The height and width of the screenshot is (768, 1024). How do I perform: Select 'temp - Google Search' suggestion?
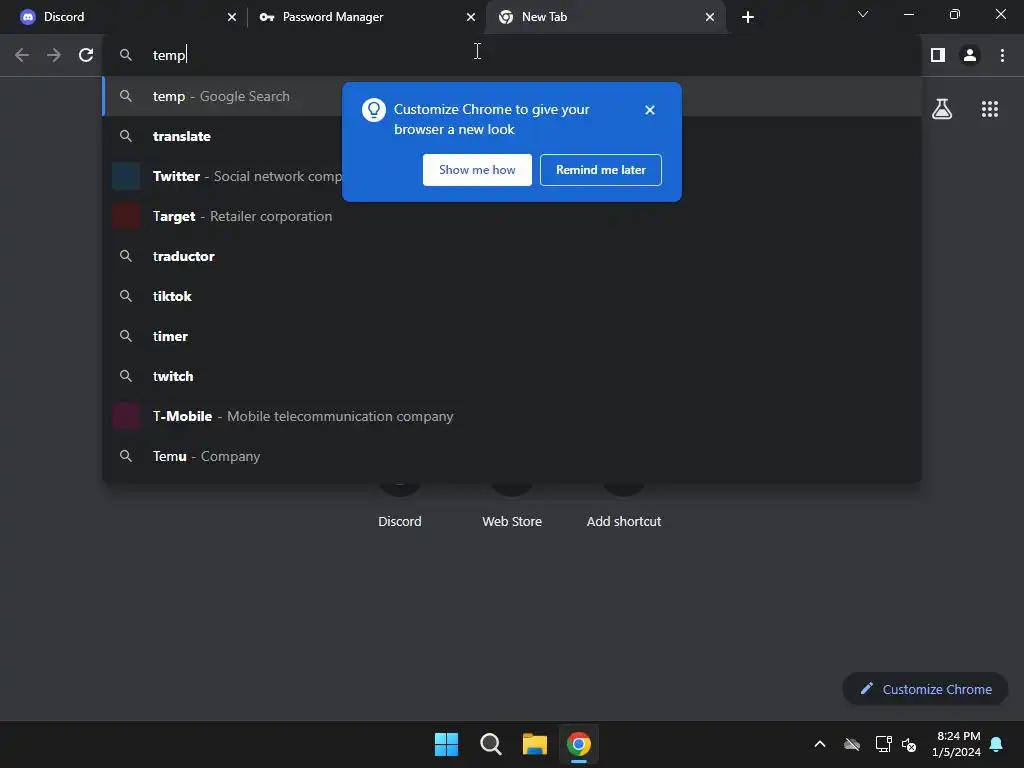tap(512, 96)
